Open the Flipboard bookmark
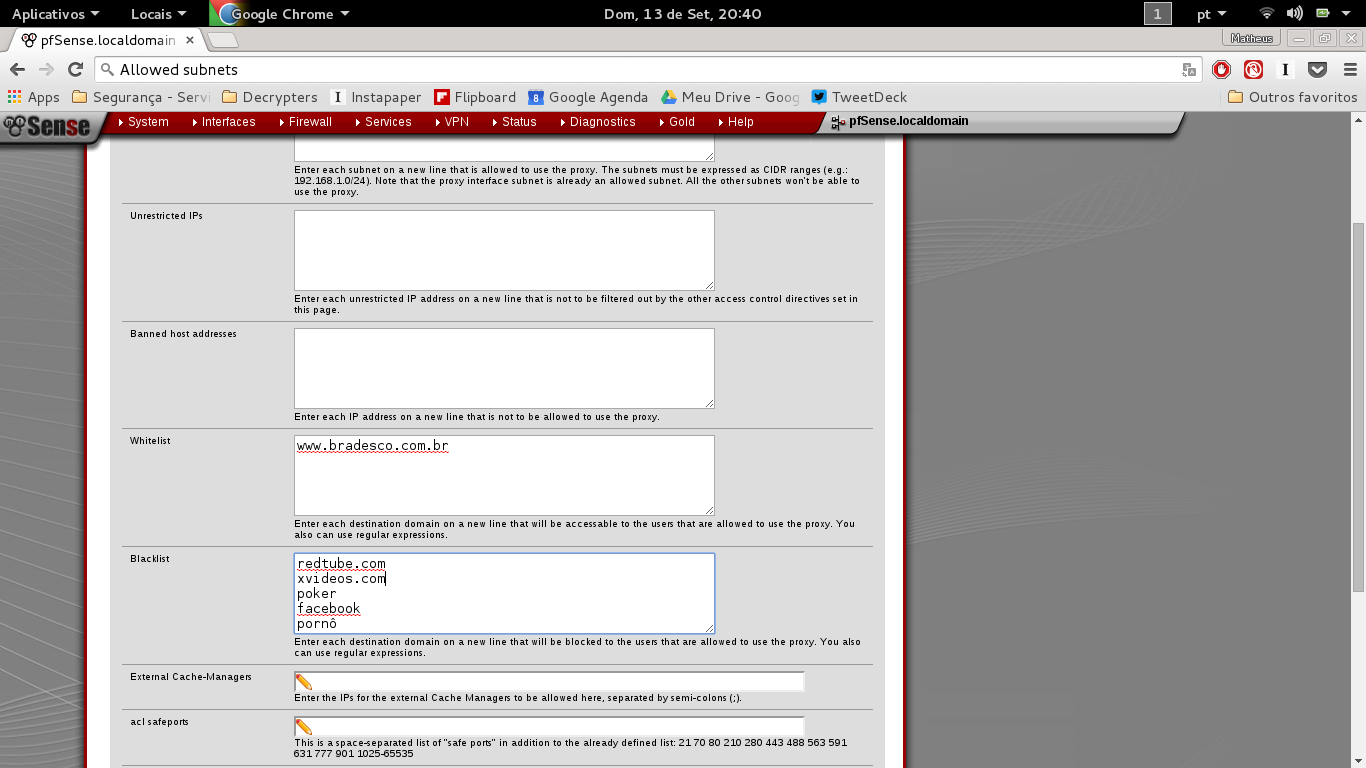The width and height of the screenshot is (1366, 768). [475, 97]
